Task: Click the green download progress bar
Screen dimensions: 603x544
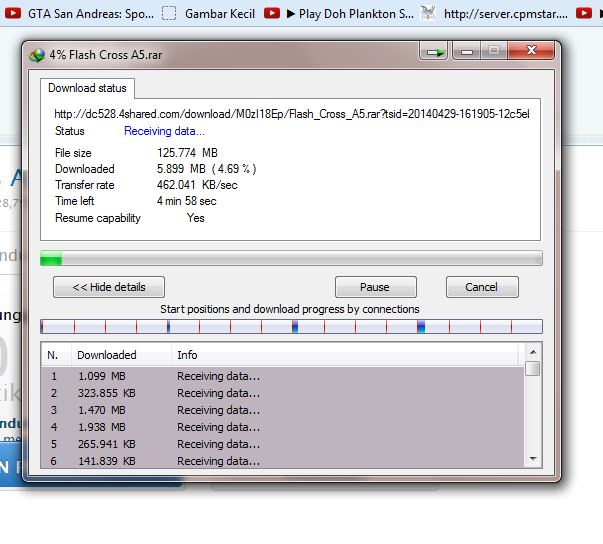Action: point(291,258)
